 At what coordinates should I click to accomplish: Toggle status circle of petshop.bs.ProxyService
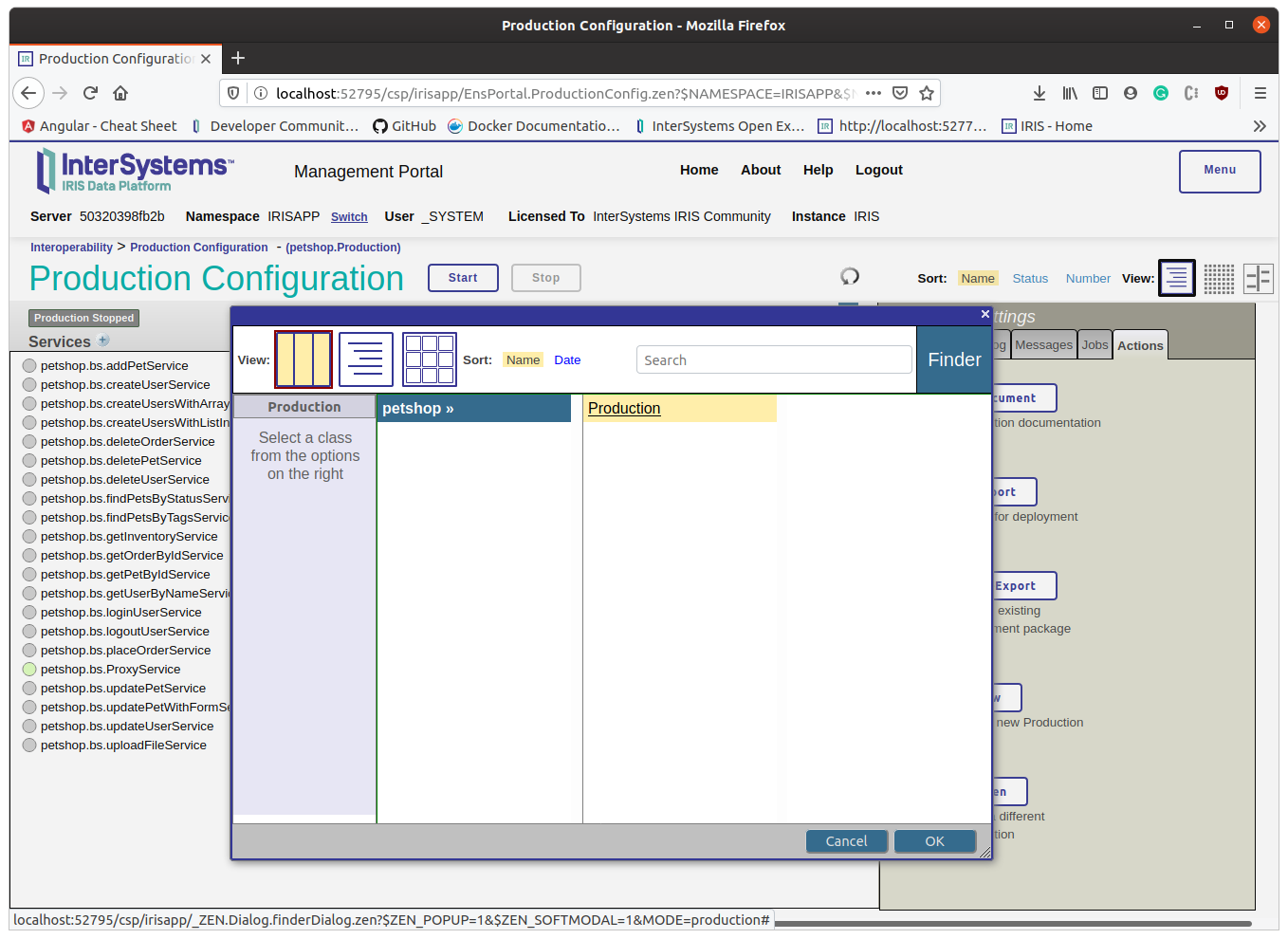pyautogui.click(x=29, y=669)
